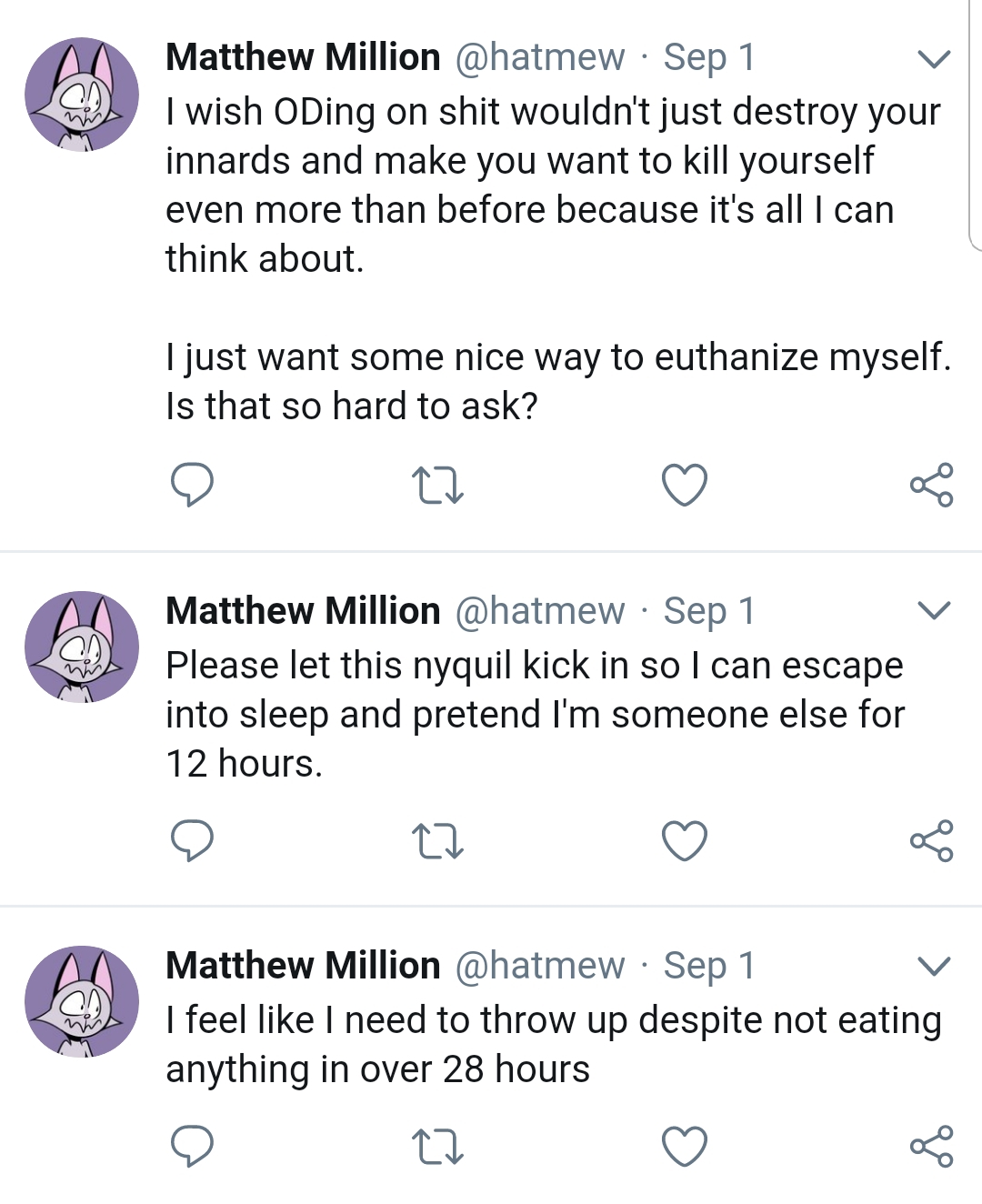Open the options chevron on the ODing tweet
Image resolution: width=982 pixels, height=1204 pixels.
[934, 59]
